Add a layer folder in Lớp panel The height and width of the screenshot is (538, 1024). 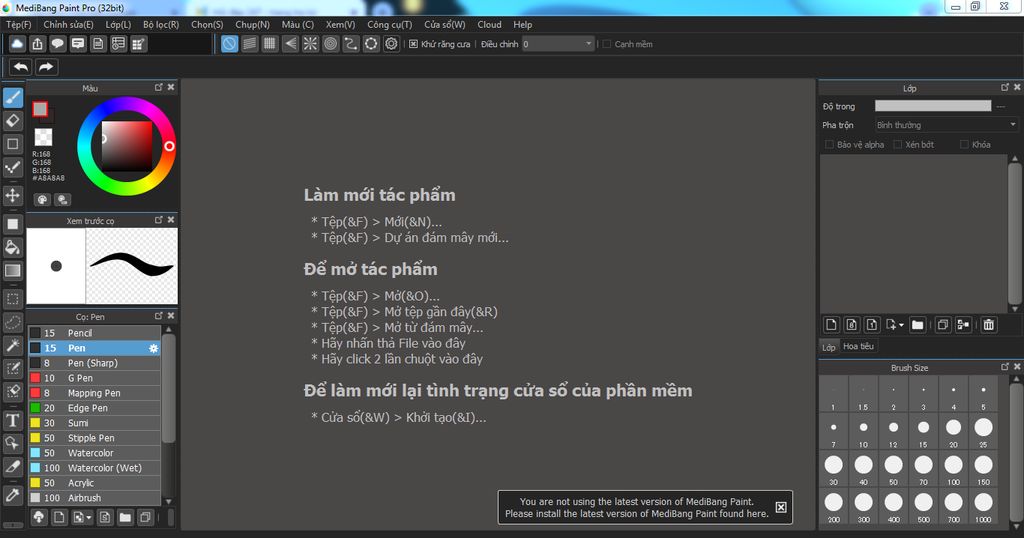(x=918, y=324)
